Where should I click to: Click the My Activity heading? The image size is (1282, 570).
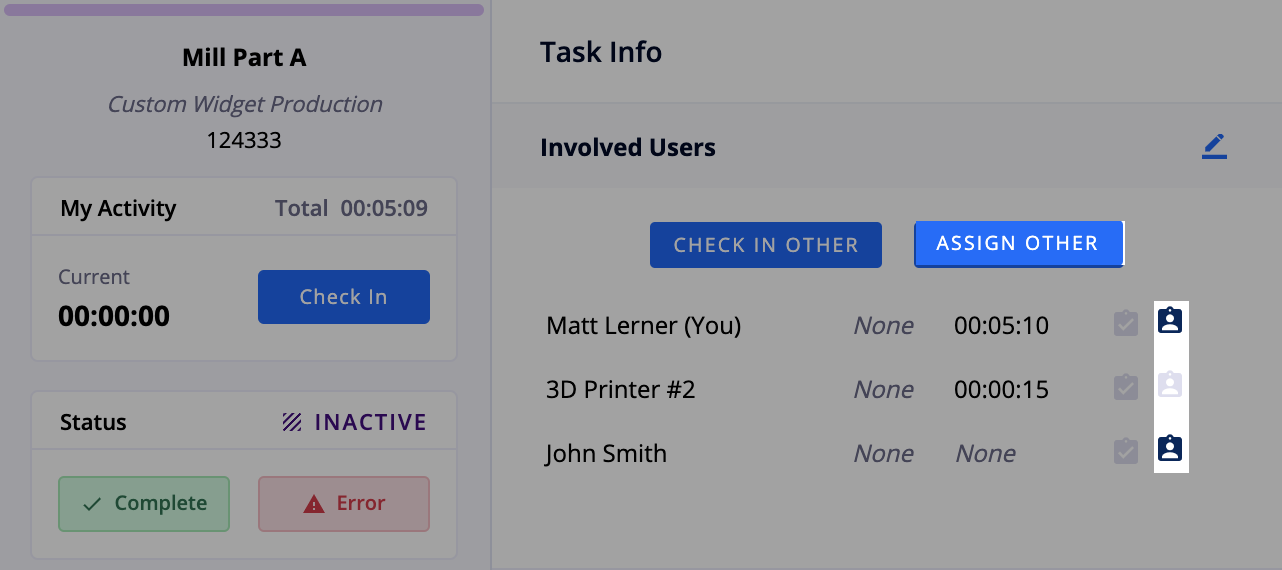click(x=118, y=209)
